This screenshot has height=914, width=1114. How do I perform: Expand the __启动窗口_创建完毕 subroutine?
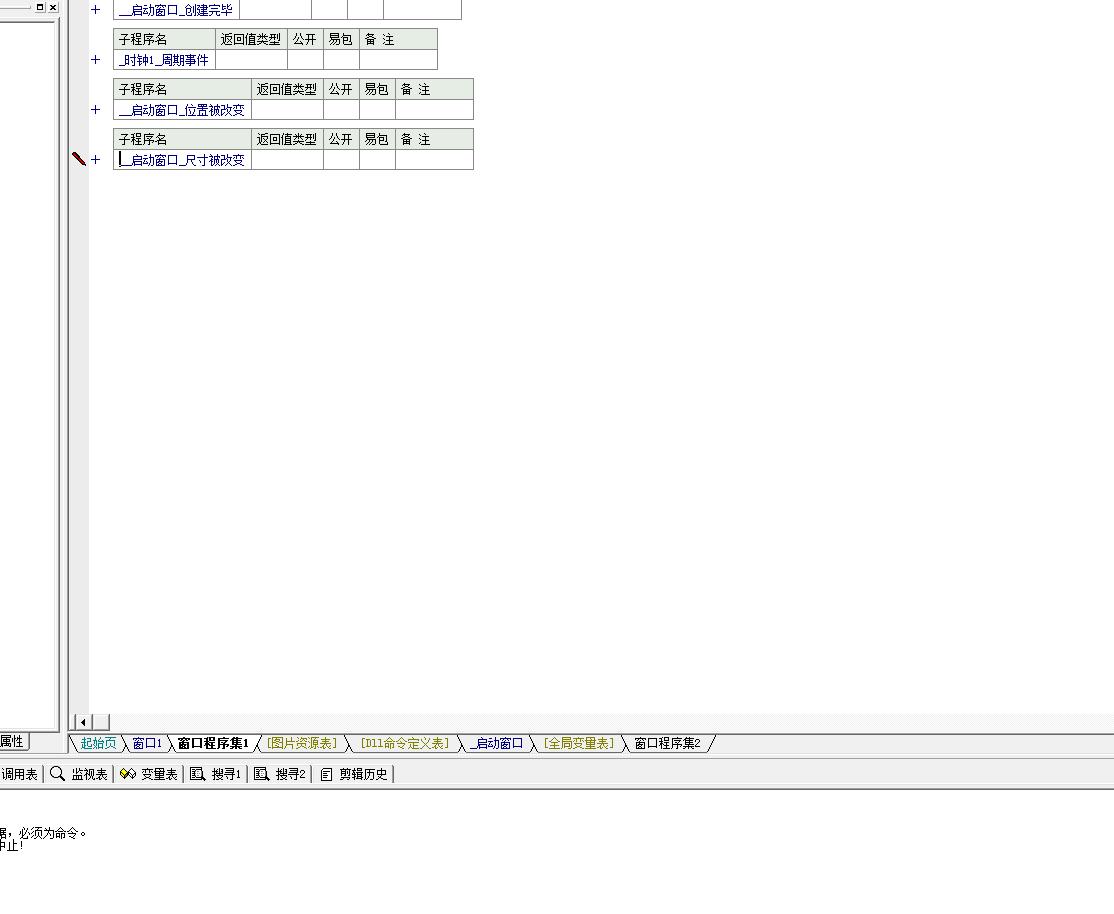[96, 10]
